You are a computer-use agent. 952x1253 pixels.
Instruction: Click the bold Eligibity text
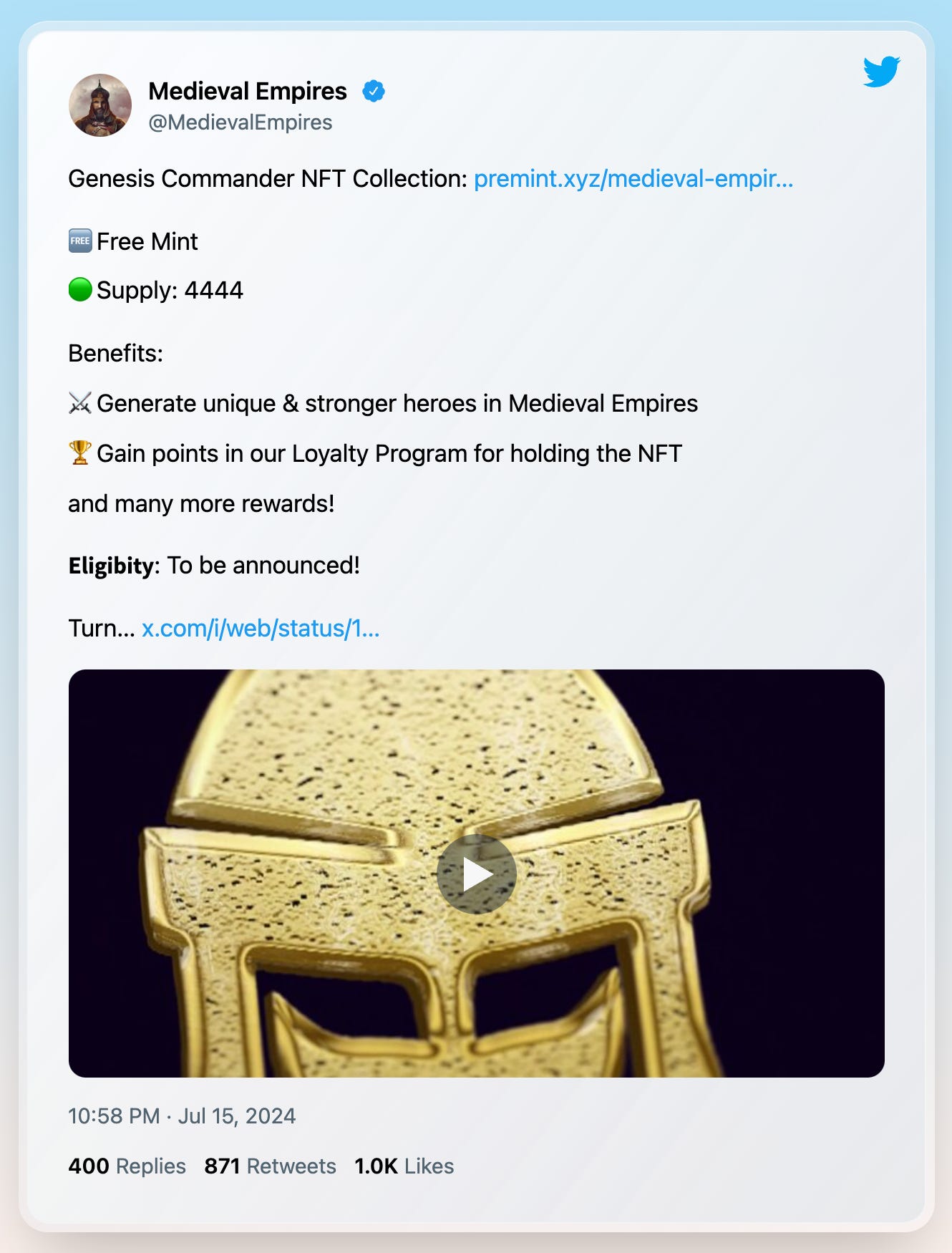pyautogui.click(x=111, y=566)
